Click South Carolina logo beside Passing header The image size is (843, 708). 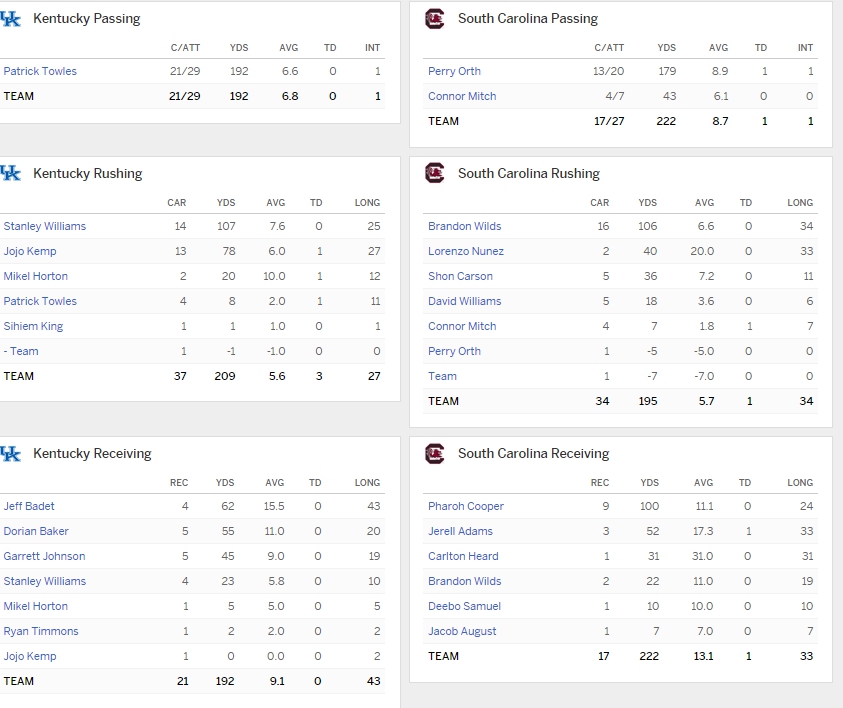[x=434, y=18]
